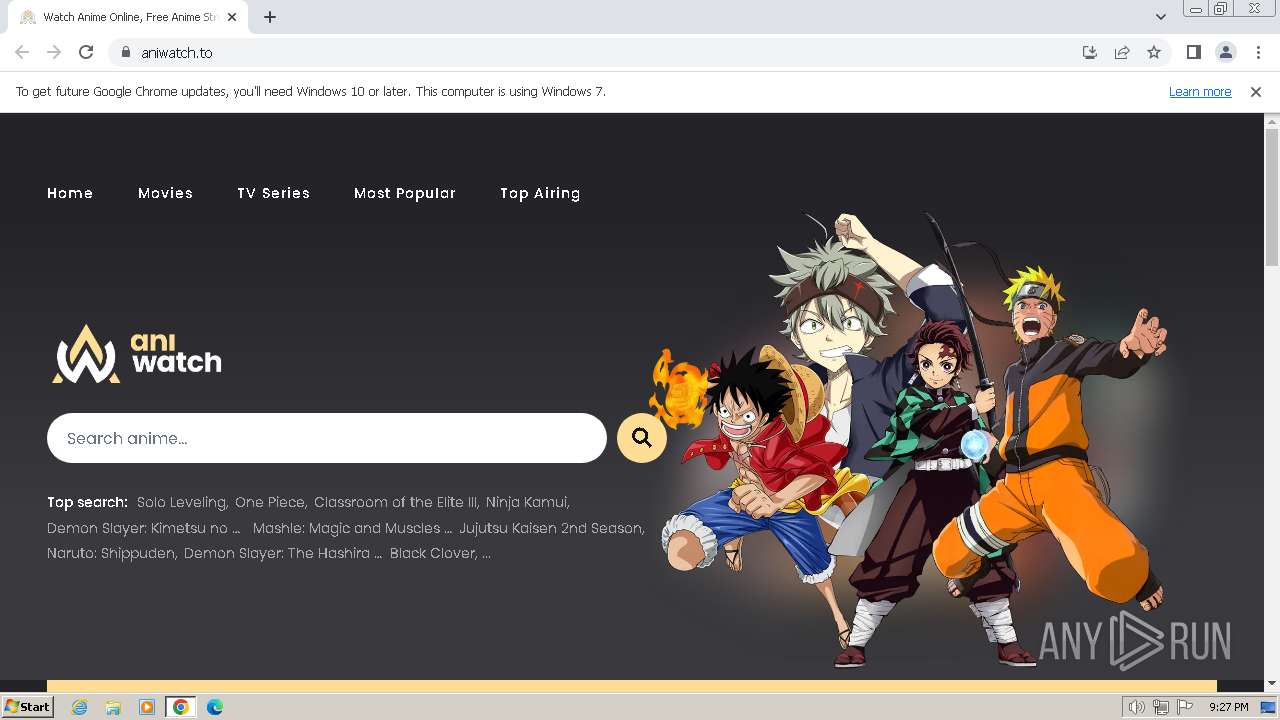Open the Chrome three-dot menu

pyautogui.click(x=1258, y=52)
